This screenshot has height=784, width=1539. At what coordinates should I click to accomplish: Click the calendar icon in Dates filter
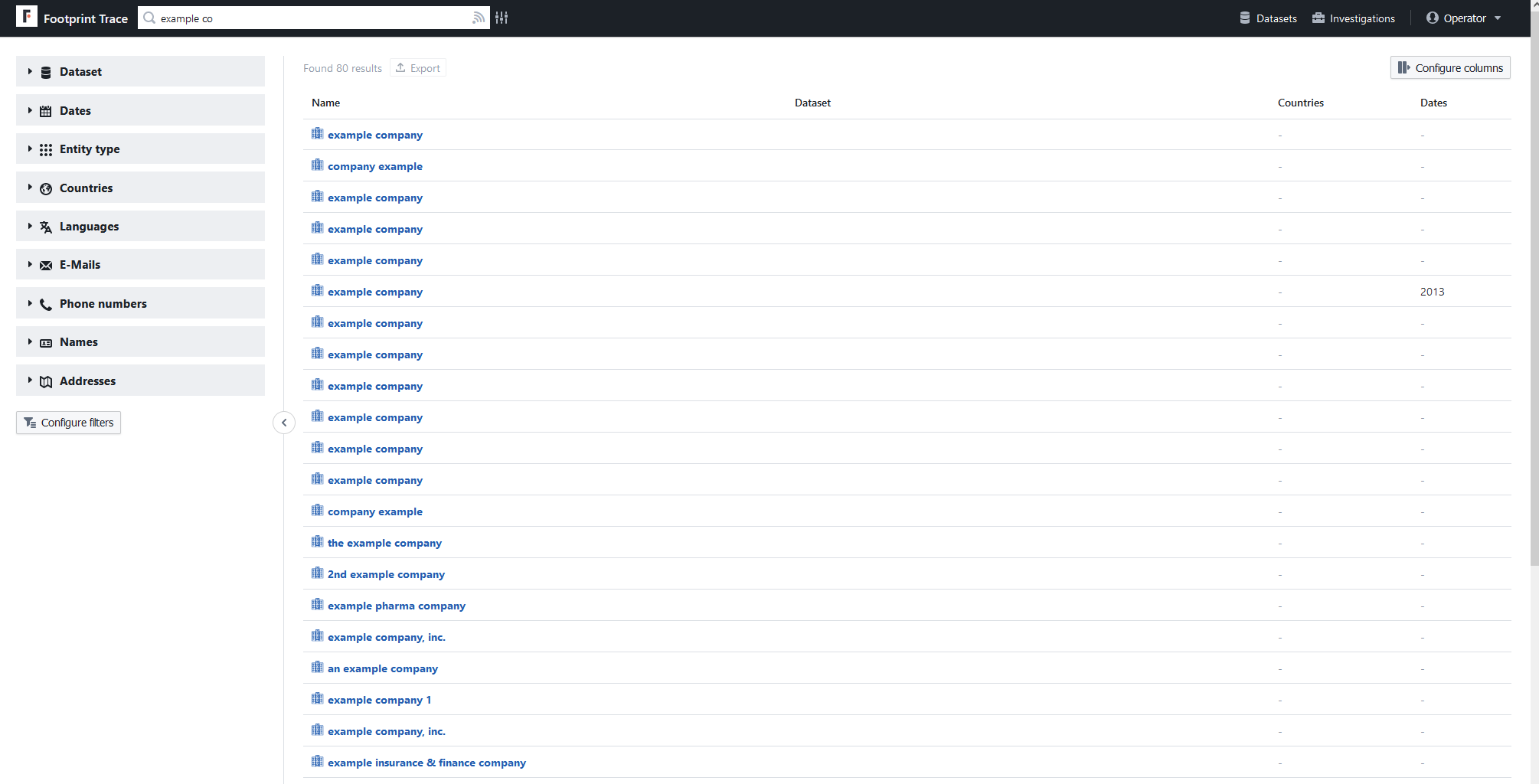pos(46,111)
